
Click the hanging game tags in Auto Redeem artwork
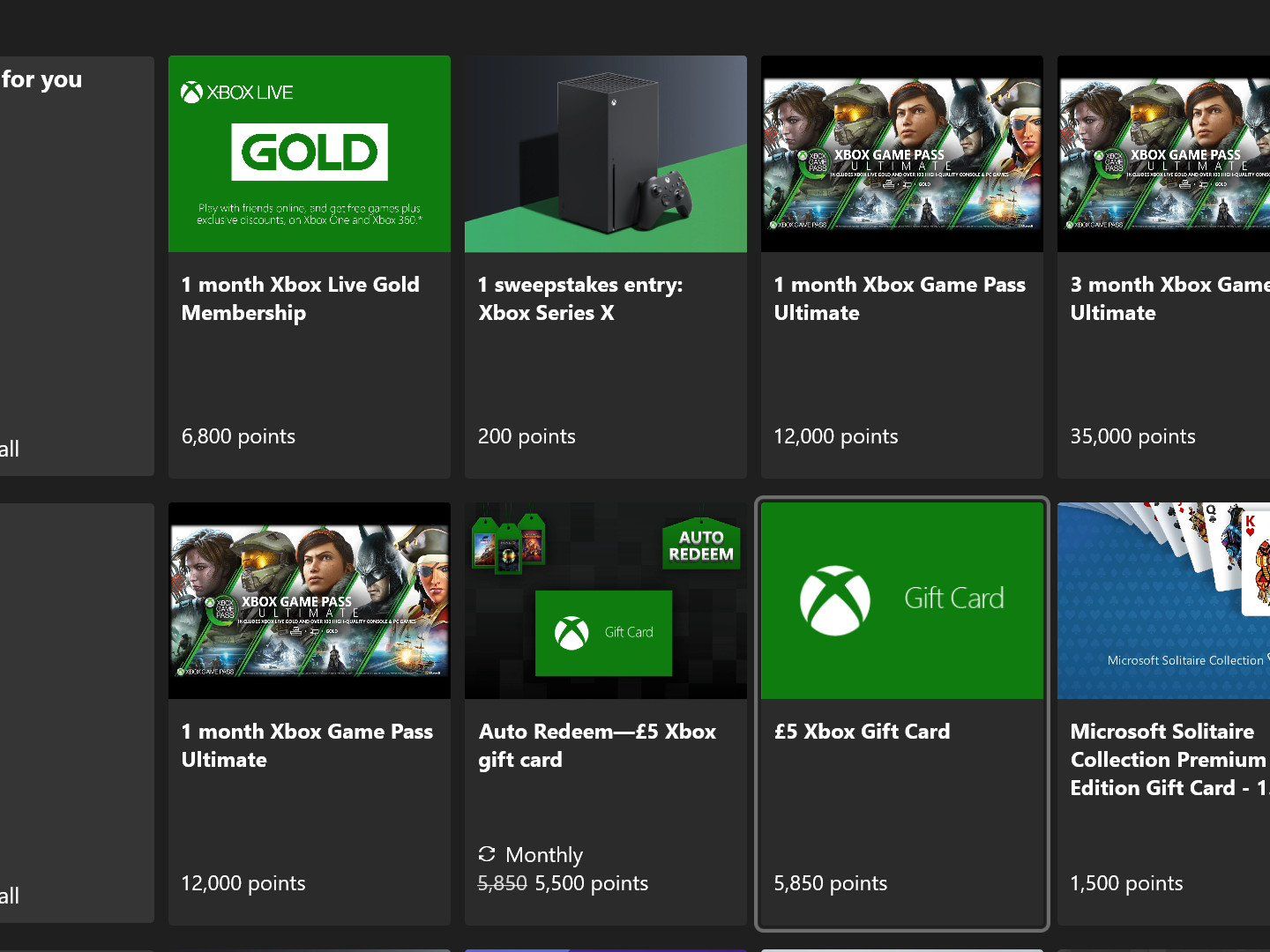pos(508,539)
